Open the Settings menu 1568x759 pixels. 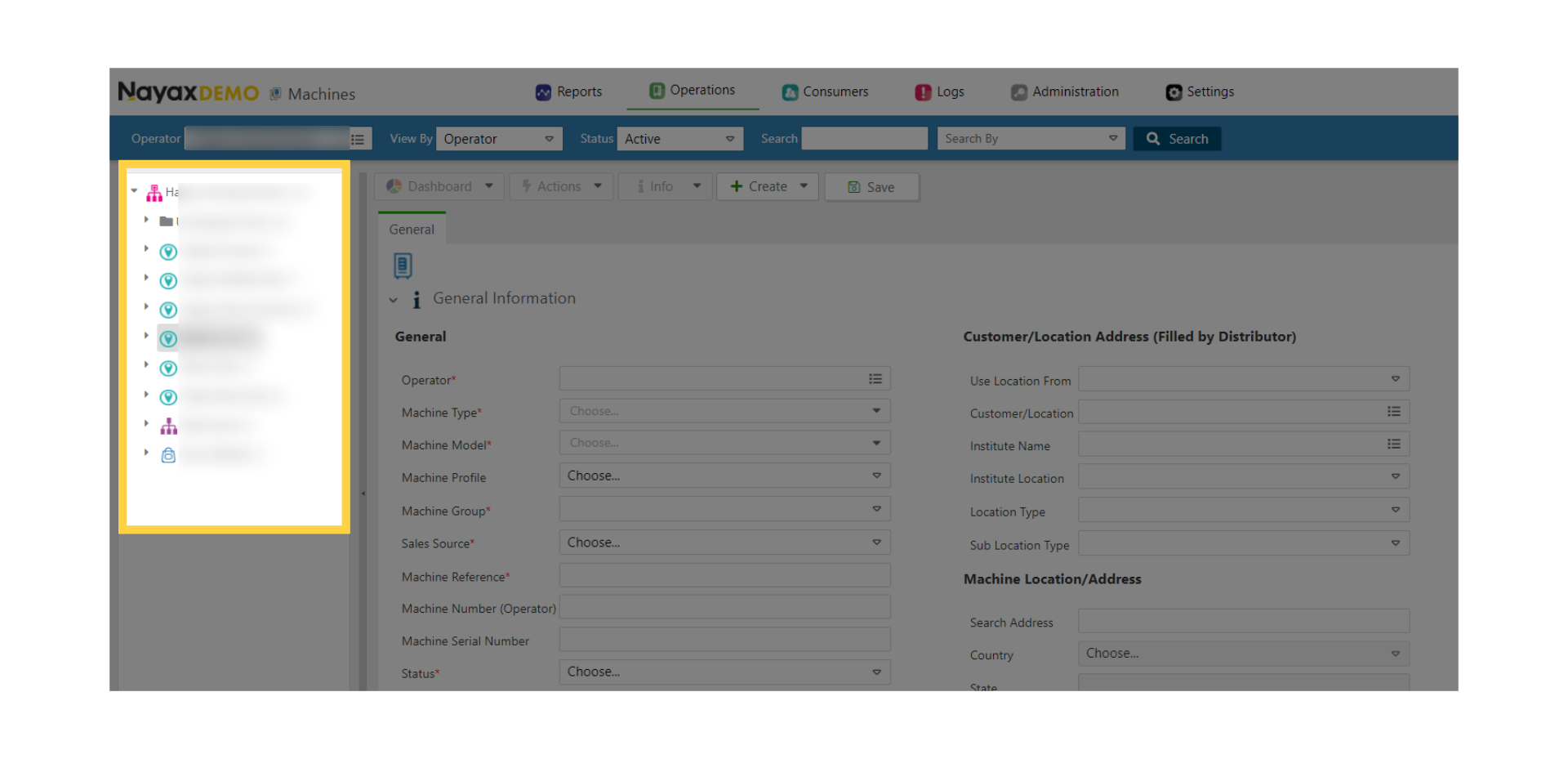point(1200,92)
